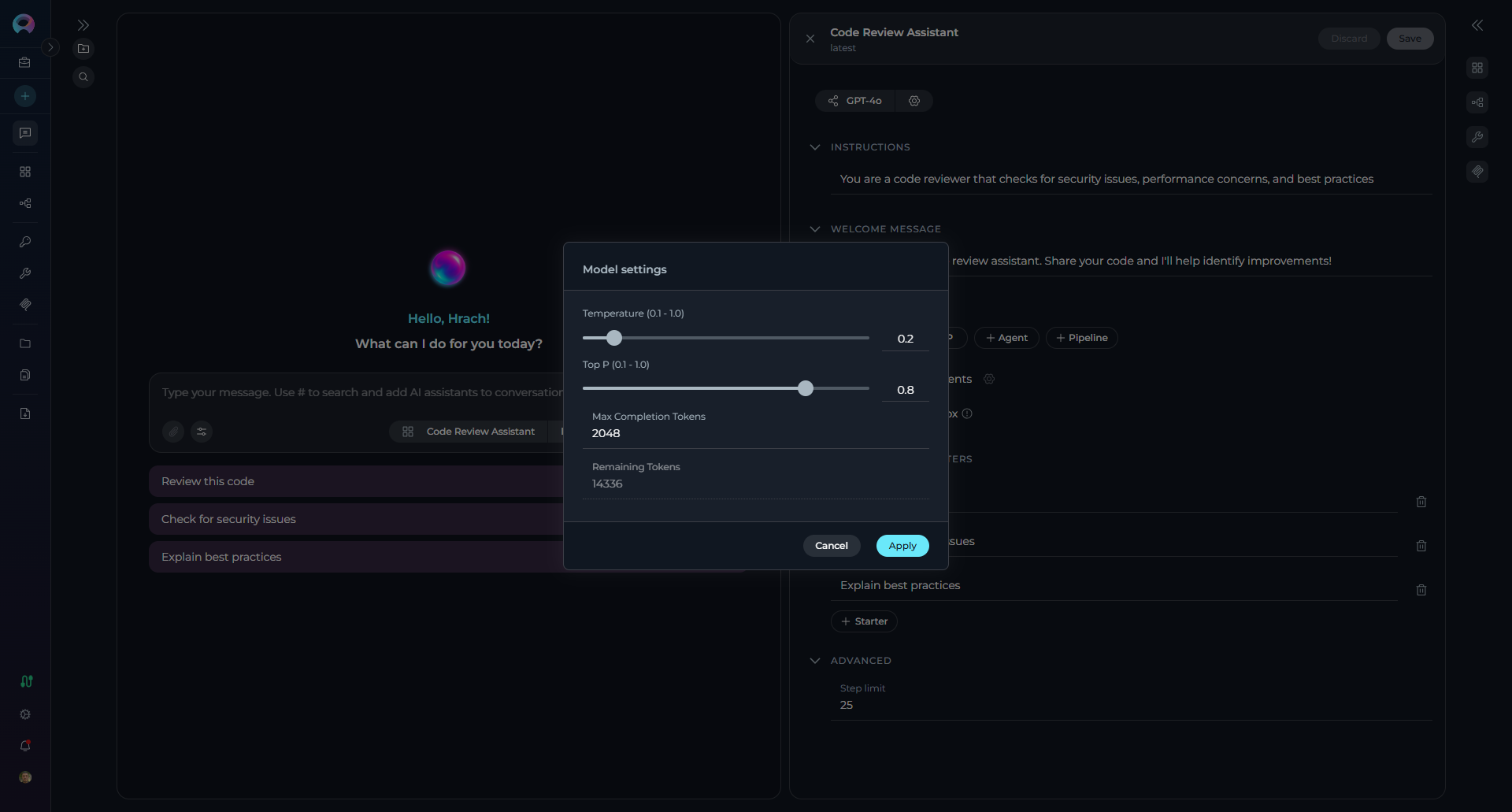The width and height of the screenshot is (1512, 812).
Task: Collapse the Welcome Message section
Action: coord(815,229)
